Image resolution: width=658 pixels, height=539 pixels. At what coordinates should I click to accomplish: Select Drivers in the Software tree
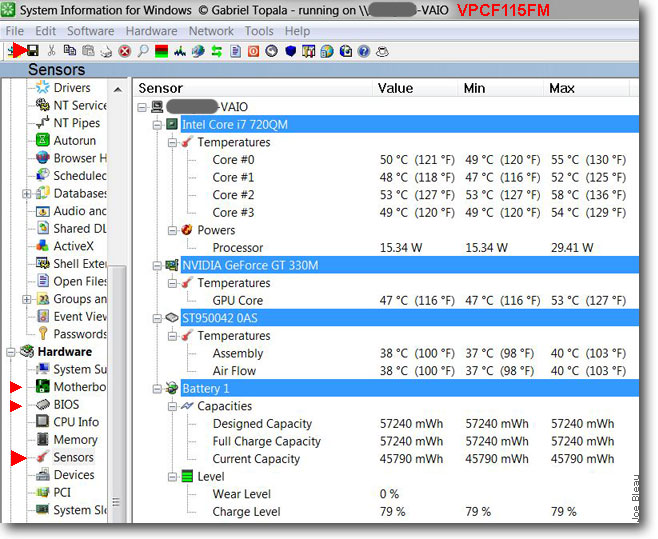pos(72,88)
